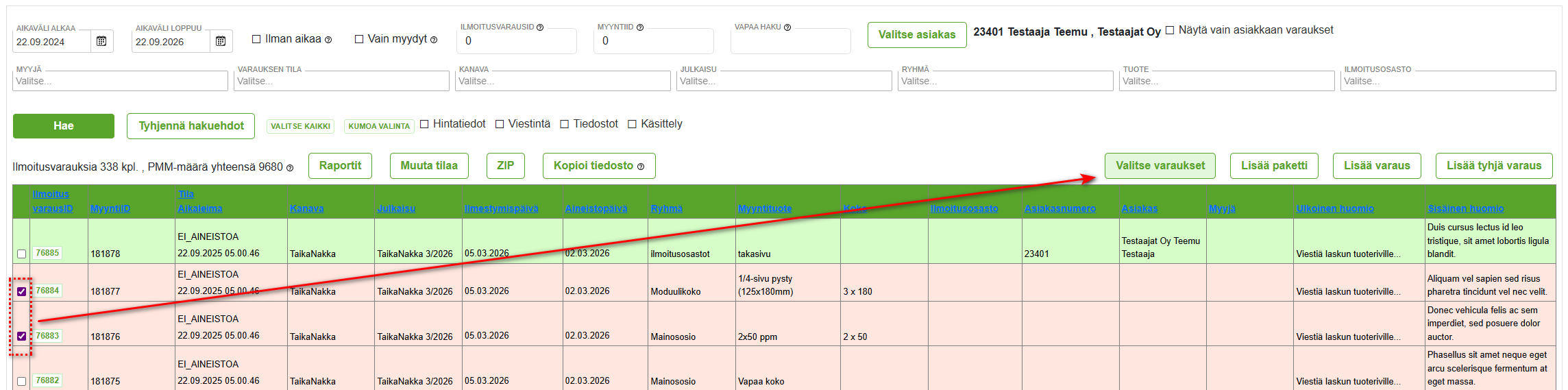
Task: Click into the Vapaa haku text field
Action: [790, 42]
